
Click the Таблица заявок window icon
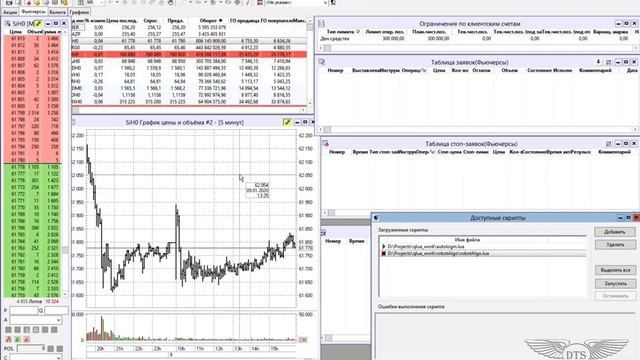322,62
